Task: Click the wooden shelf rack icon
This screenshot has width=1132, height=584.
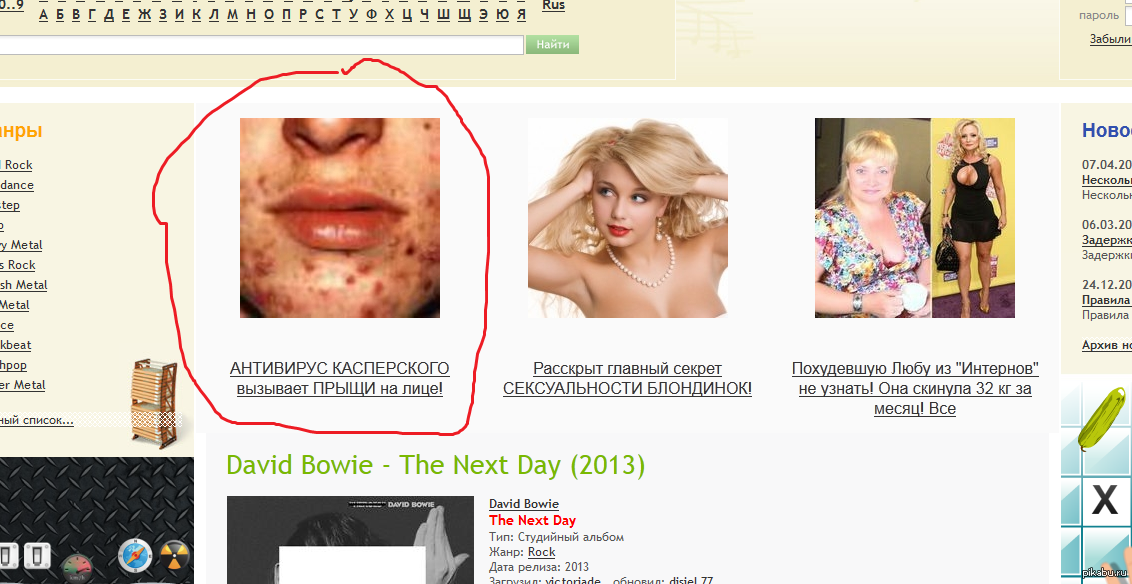Action: click(153, 403)
